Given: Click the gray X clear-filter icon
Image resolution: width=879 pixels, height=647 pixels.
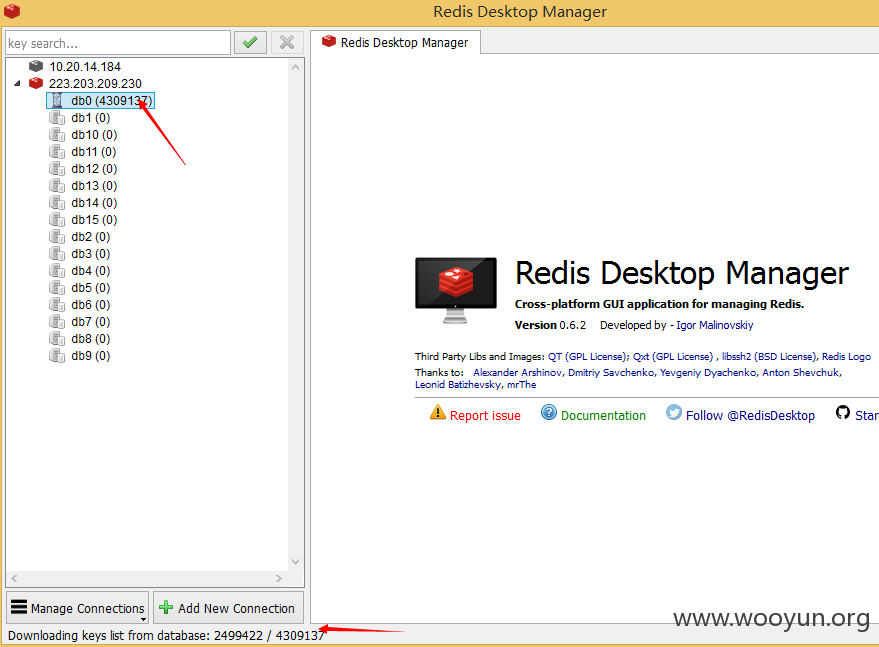Looking at the screenshot, I should (287, 43).
